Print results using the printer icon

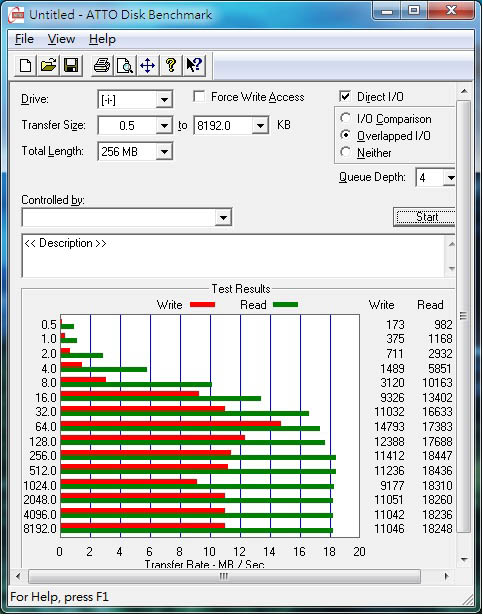point(102,65)
